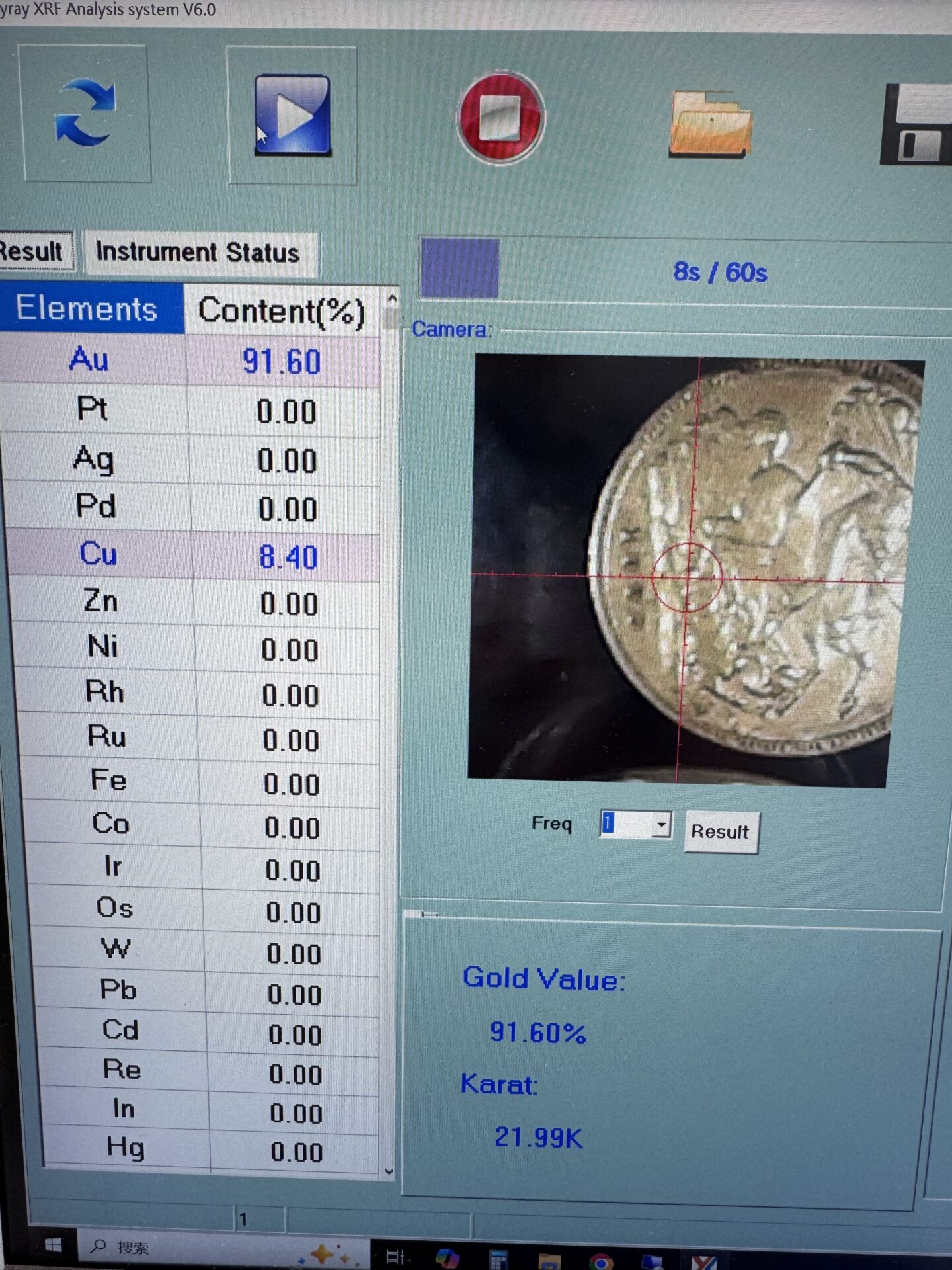Viewport: 952px width, 1270px height.
Task: Click the blue refresh arrows icon
Action: coord(85,112)
